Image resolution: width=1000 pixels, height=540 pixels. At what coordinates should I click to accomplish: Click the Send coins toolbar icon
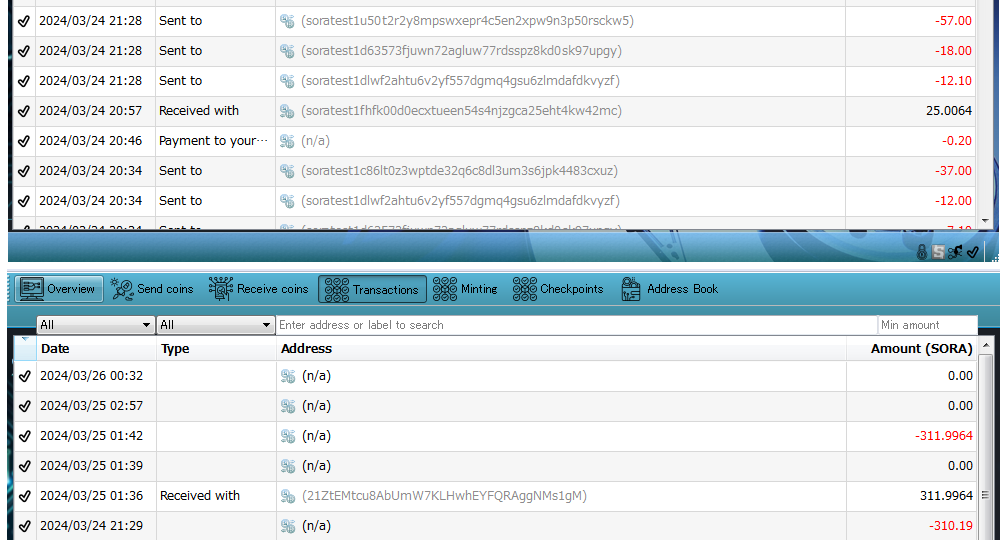123,289
